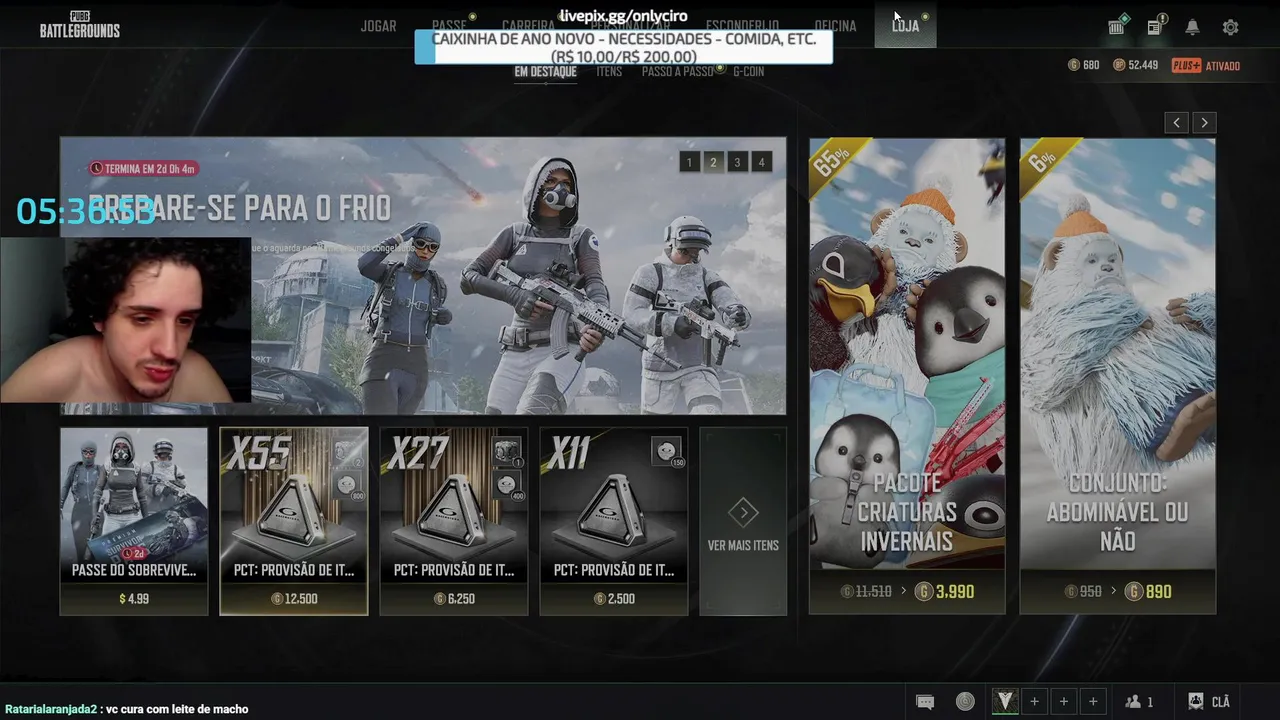Open Pacote Criaturas Invernais bundle card
1280x720 pixels.
pyautogui.click(x=907, y=376)
